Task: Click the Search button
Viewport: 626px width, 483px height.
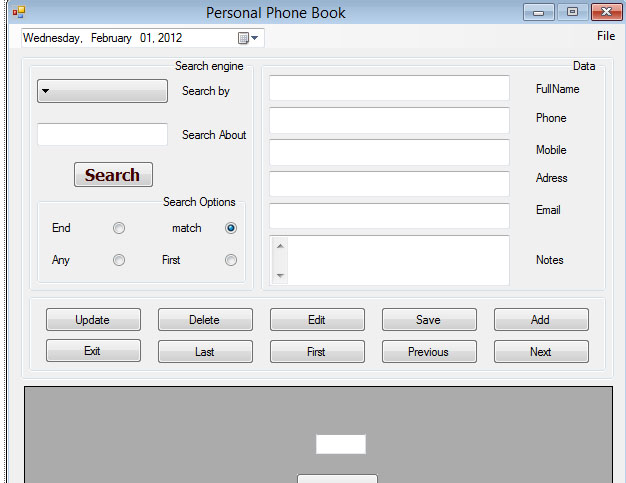Action: coord(113,174)
